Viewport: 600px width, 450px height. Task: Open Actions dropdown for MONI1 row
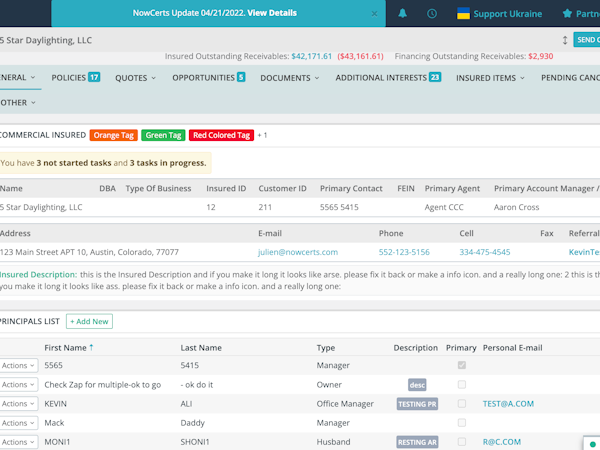(18, 442)
